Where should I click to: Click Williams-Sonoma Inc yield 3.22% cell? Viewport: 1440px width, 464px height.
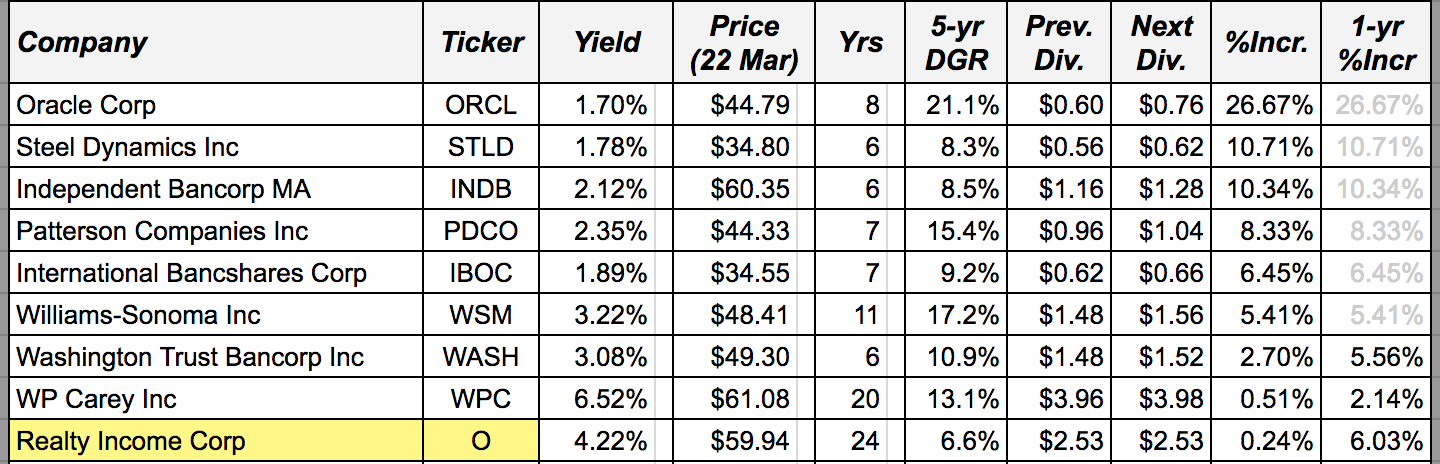point(606,315)
